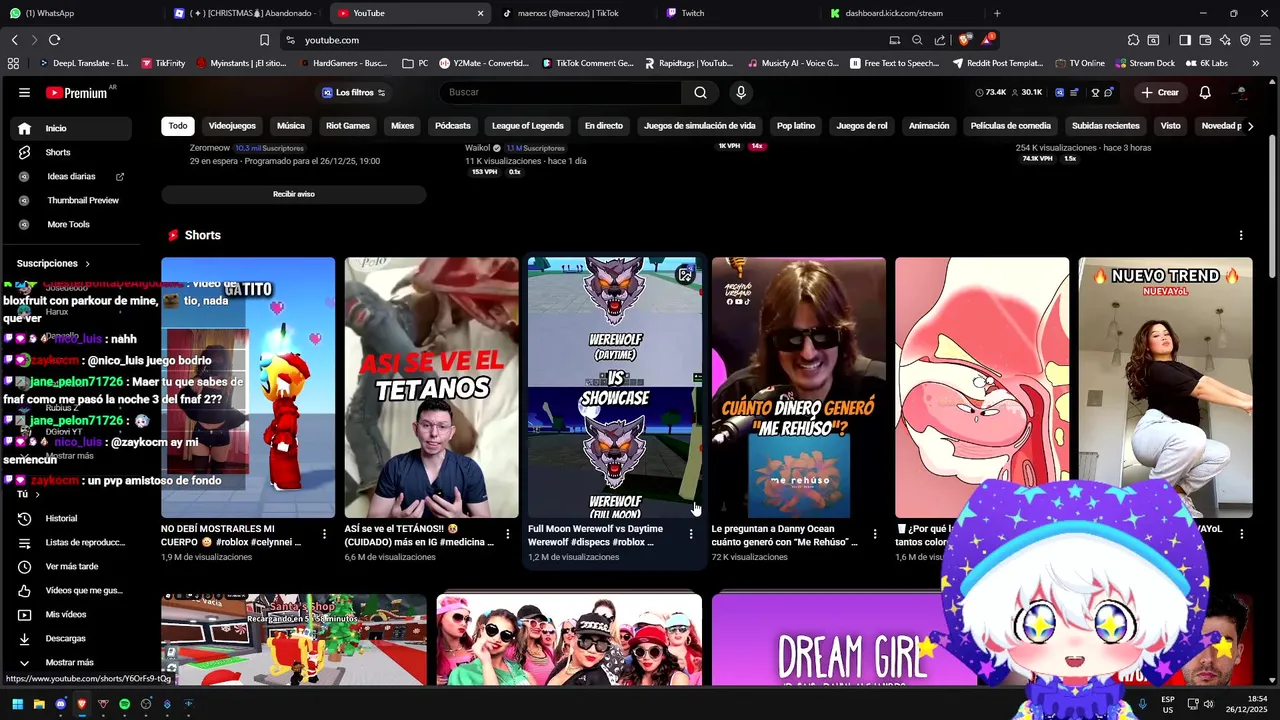Open ME REHÚSO Danny Ocean short thumbnail
Screen dimensions: 1280x720
[799, 387]
